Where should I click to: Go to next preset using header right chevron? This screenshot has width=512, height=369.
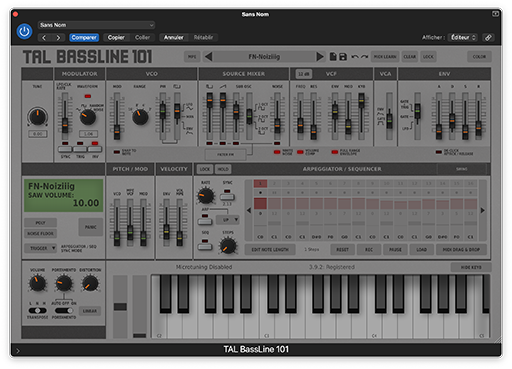[x=58, y=38]
